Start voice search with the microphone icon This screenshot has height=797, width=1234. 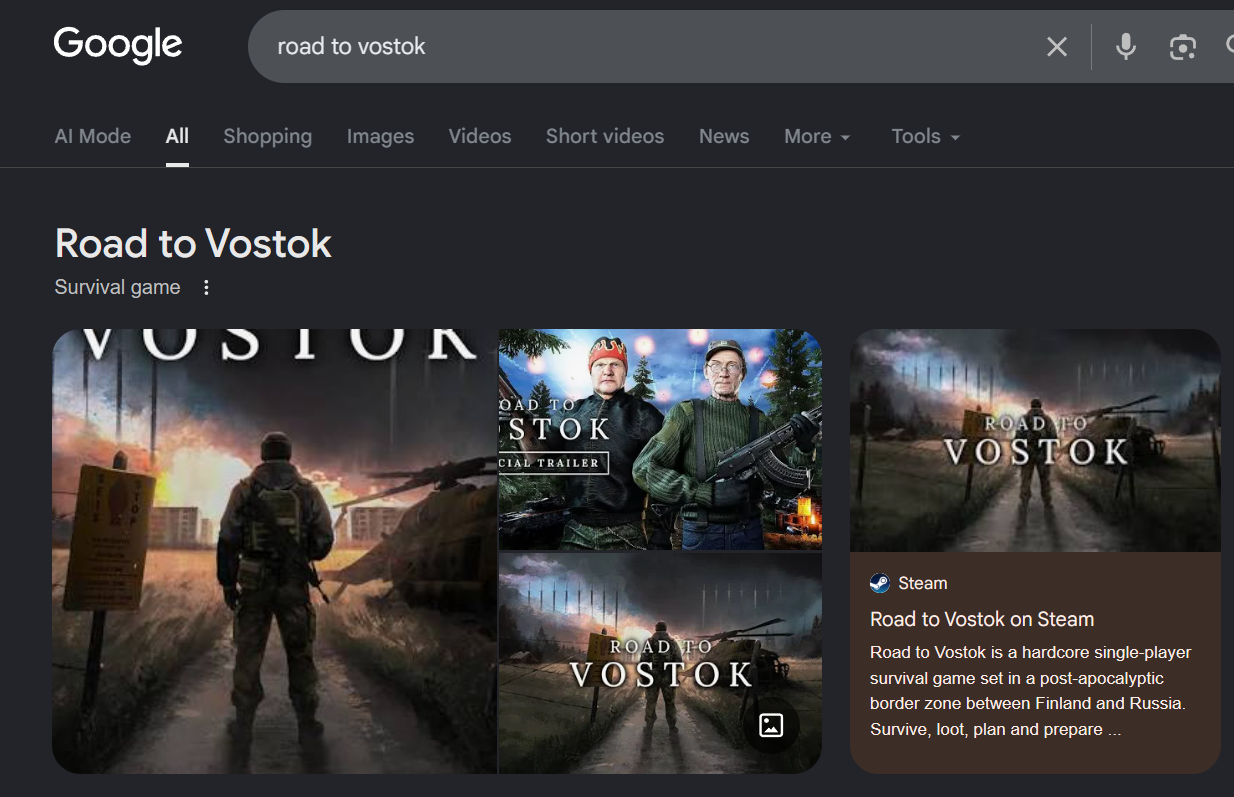coord(1126,47)
